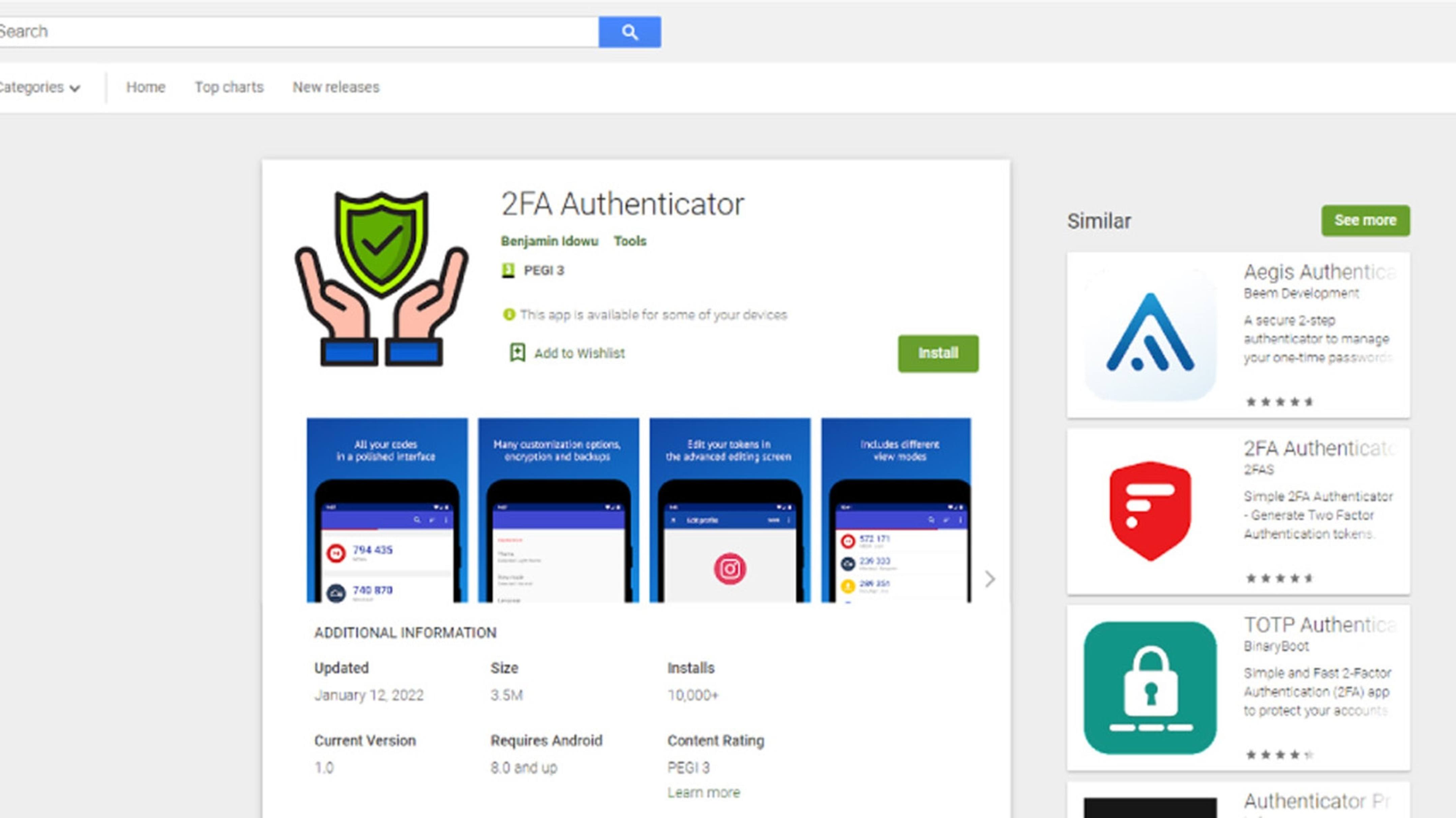Open the TOTP Authenticator lock icon
This screenshot has height=818, width=1456.
[x=1150, y=688]
